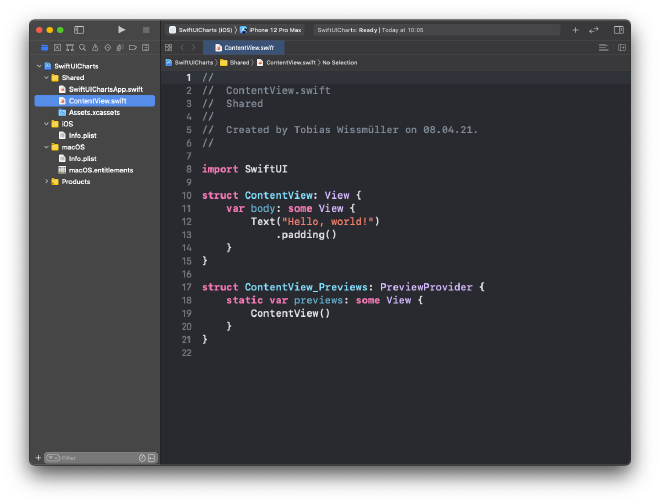Click the Filter field in navigator
The width and height of the screenshot is (660, 504).
tap(95, 458)
